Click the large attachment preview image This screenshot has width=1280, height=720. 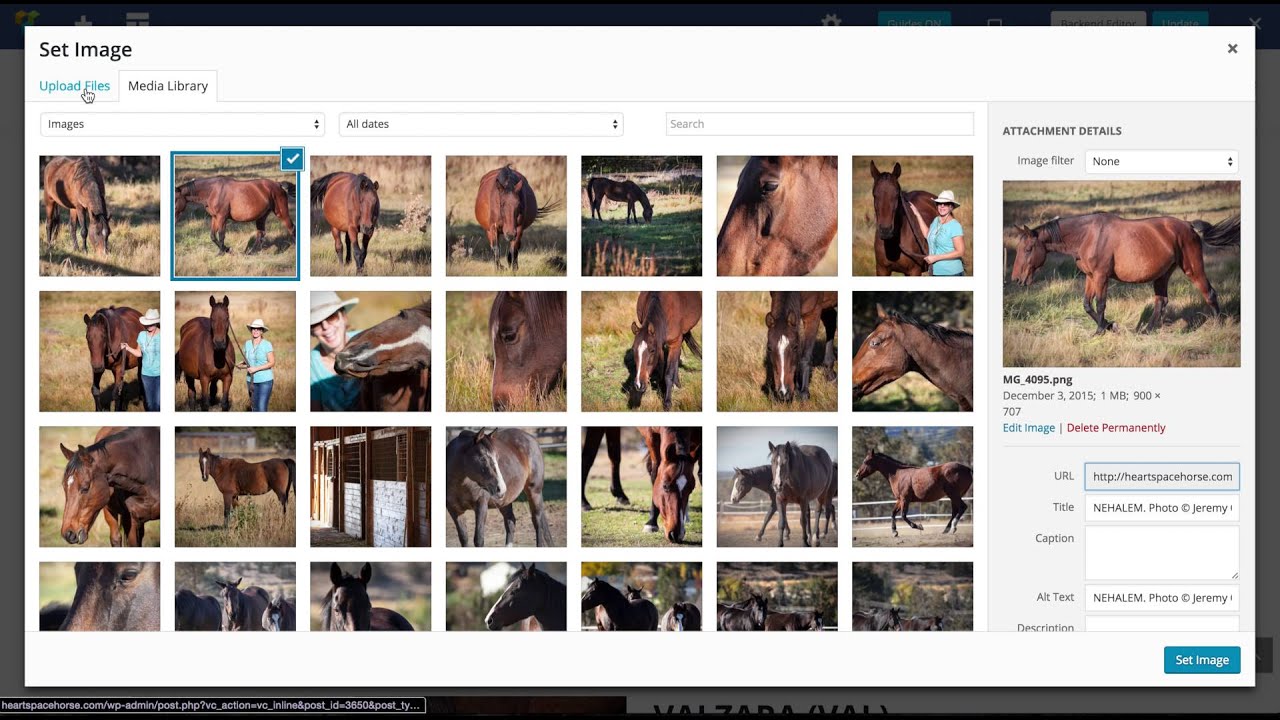pos(1121,274)
